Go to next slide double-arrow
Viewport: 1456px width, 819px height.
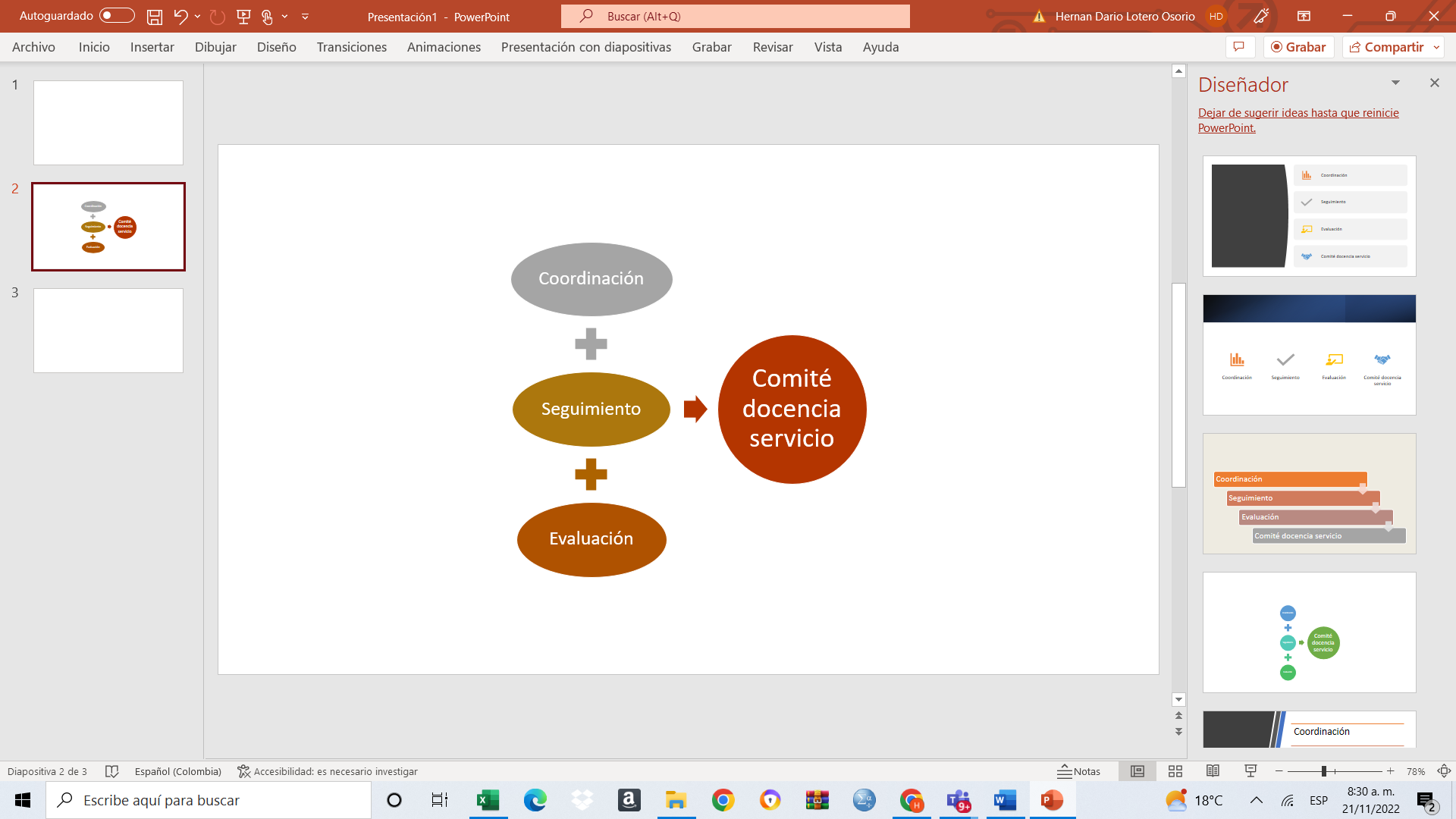(x=1178, y=732)
